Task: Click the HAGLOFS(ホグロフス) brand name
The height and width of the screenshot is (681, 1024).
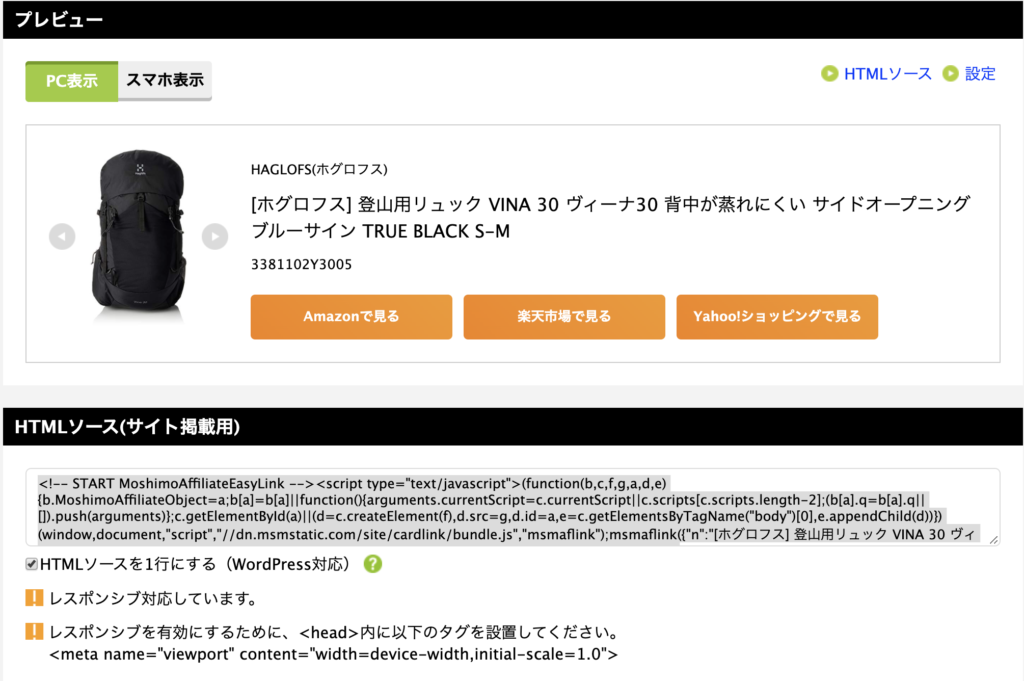Action: 319,170
